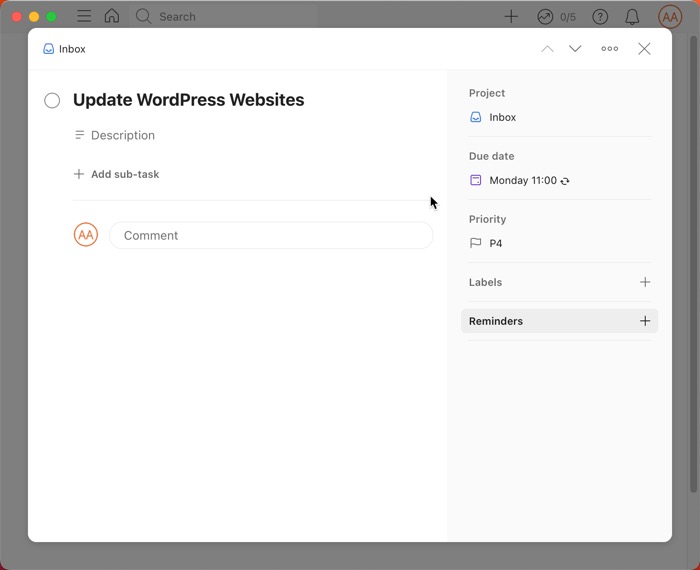Click the purple calendar due date icon
Image resolution: width=700 pixels, height=570 pixels.
point(476,180)
